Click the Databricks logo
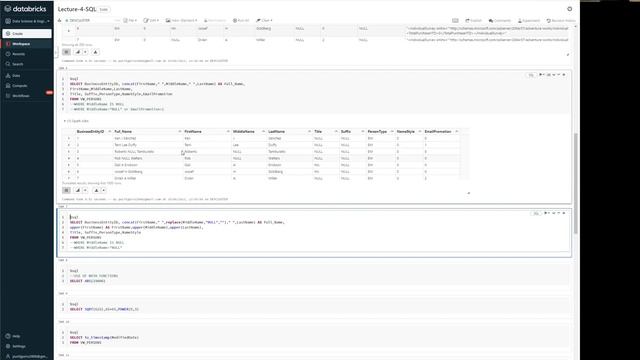Image resolution: width=640 pixels, height=360 pixels. click(x=25, y=9)
